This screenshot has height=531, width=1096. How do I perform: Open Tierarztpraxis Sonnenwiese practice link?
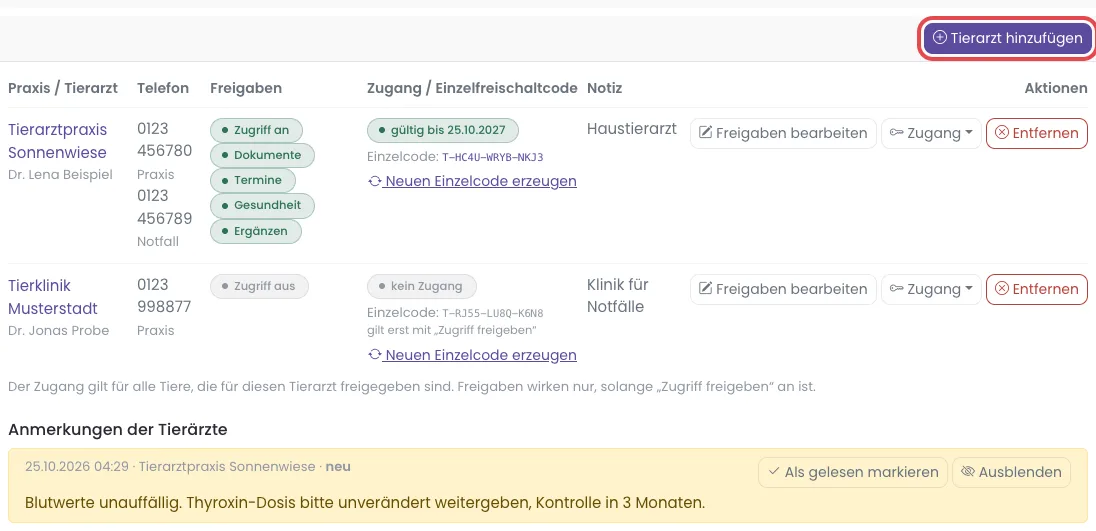pyautogui.click(x=57, y=141)
